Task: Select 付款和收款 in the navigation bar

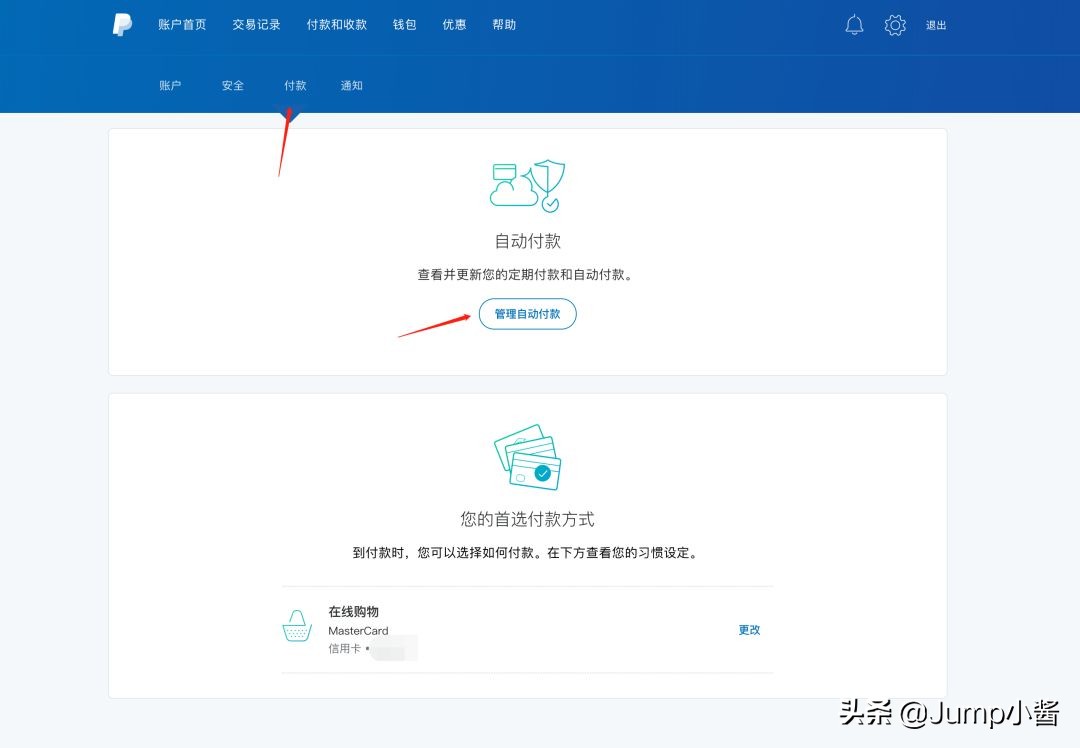Action: pyautogui.click(x=335, y=24)
